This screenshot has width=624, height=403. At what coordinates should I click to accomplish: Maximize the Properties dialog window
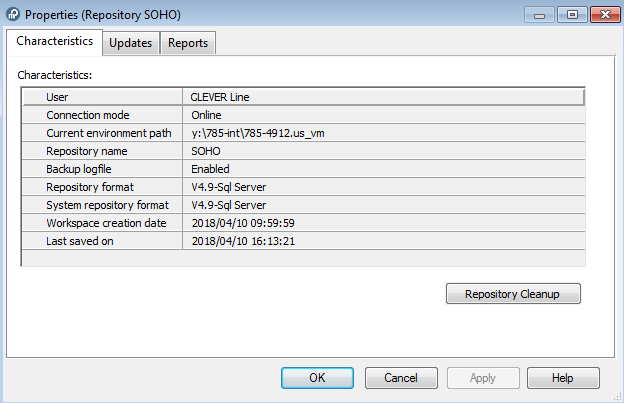coord(572,14)
